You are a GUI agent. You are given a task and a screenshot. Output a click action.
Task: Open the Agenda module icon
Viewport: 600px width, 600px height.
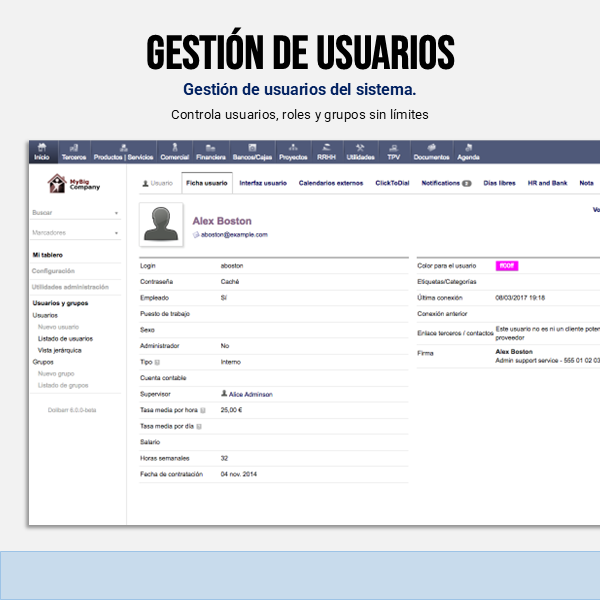(468, 147)
